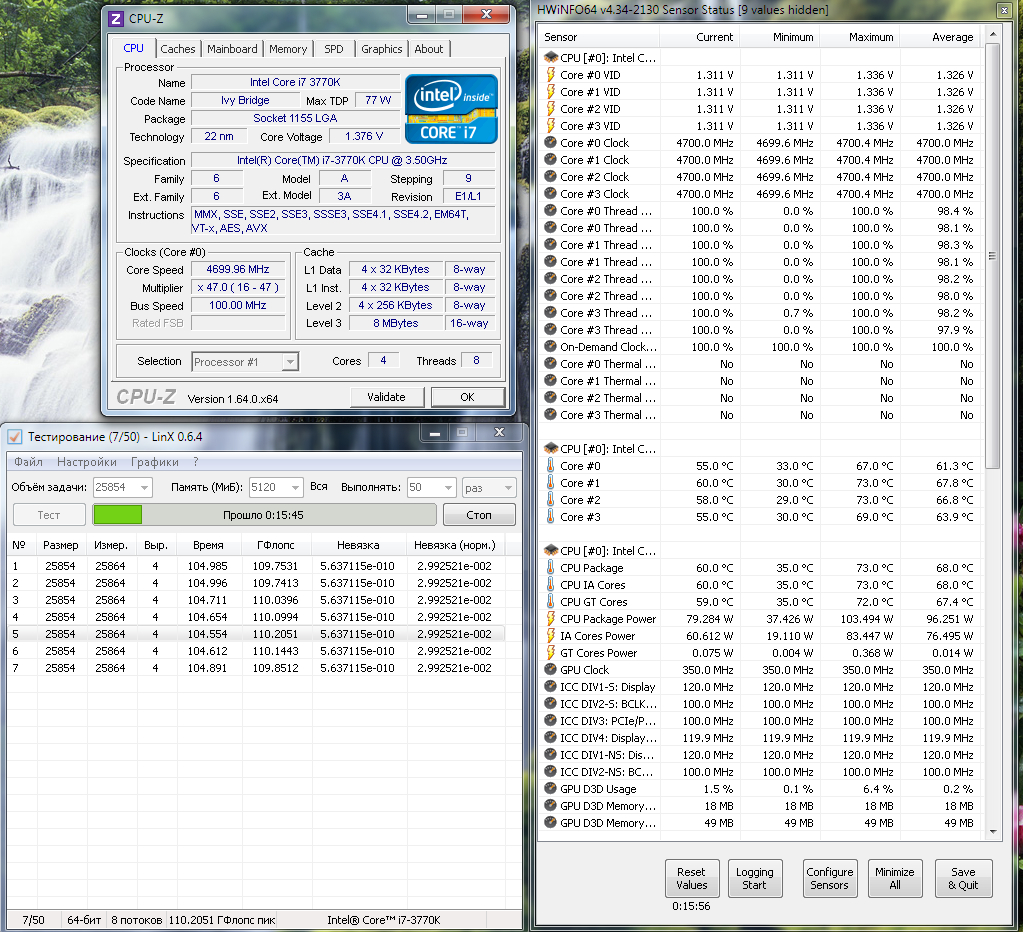The width and height of the screenshot is (1023, 932).
Task: Click the Стоп button in LinX
Action: [479, 515]
